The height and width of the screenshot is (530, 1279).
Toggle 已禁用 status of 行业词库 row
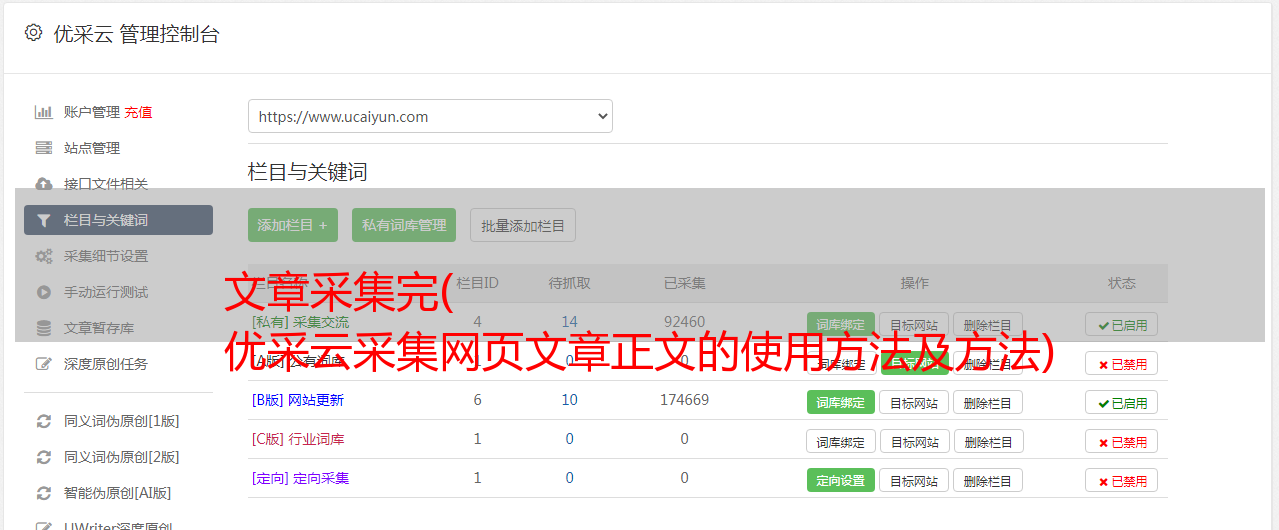click(x=1122, y=441)
